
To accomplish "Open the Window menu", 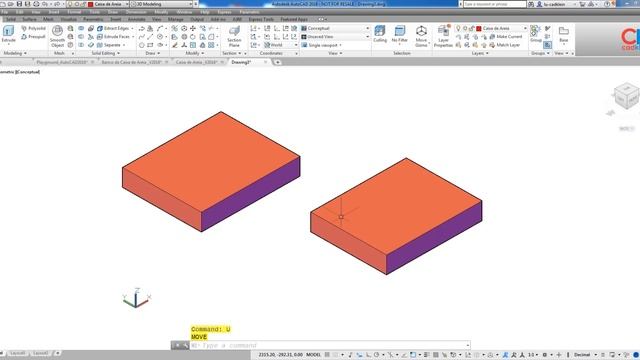I will 184,12.
